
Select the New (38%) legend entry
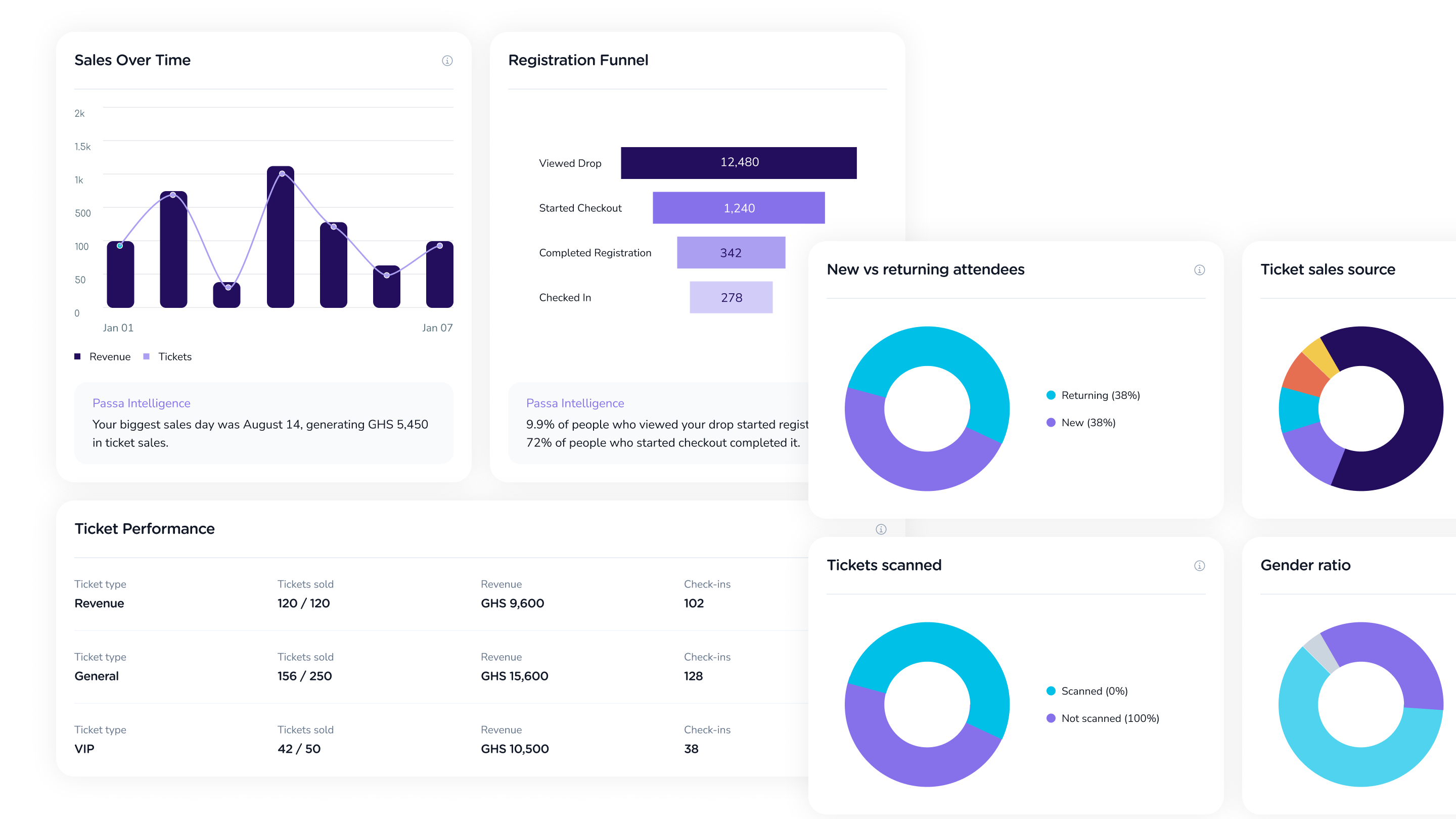pos(1081,422)
